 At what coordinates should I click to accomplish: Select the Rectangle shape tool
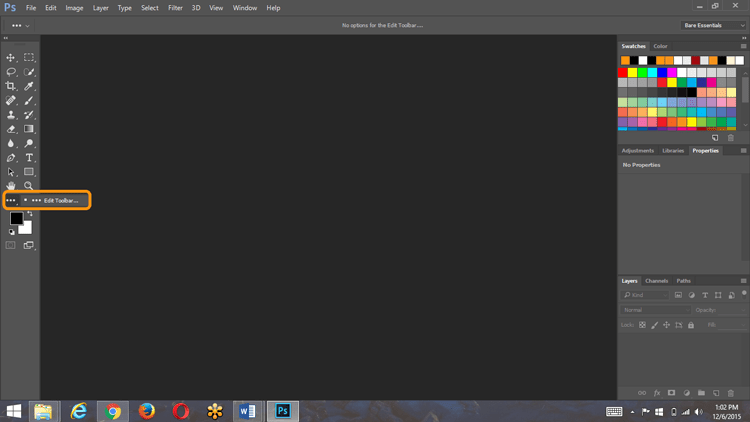(29, 172)
